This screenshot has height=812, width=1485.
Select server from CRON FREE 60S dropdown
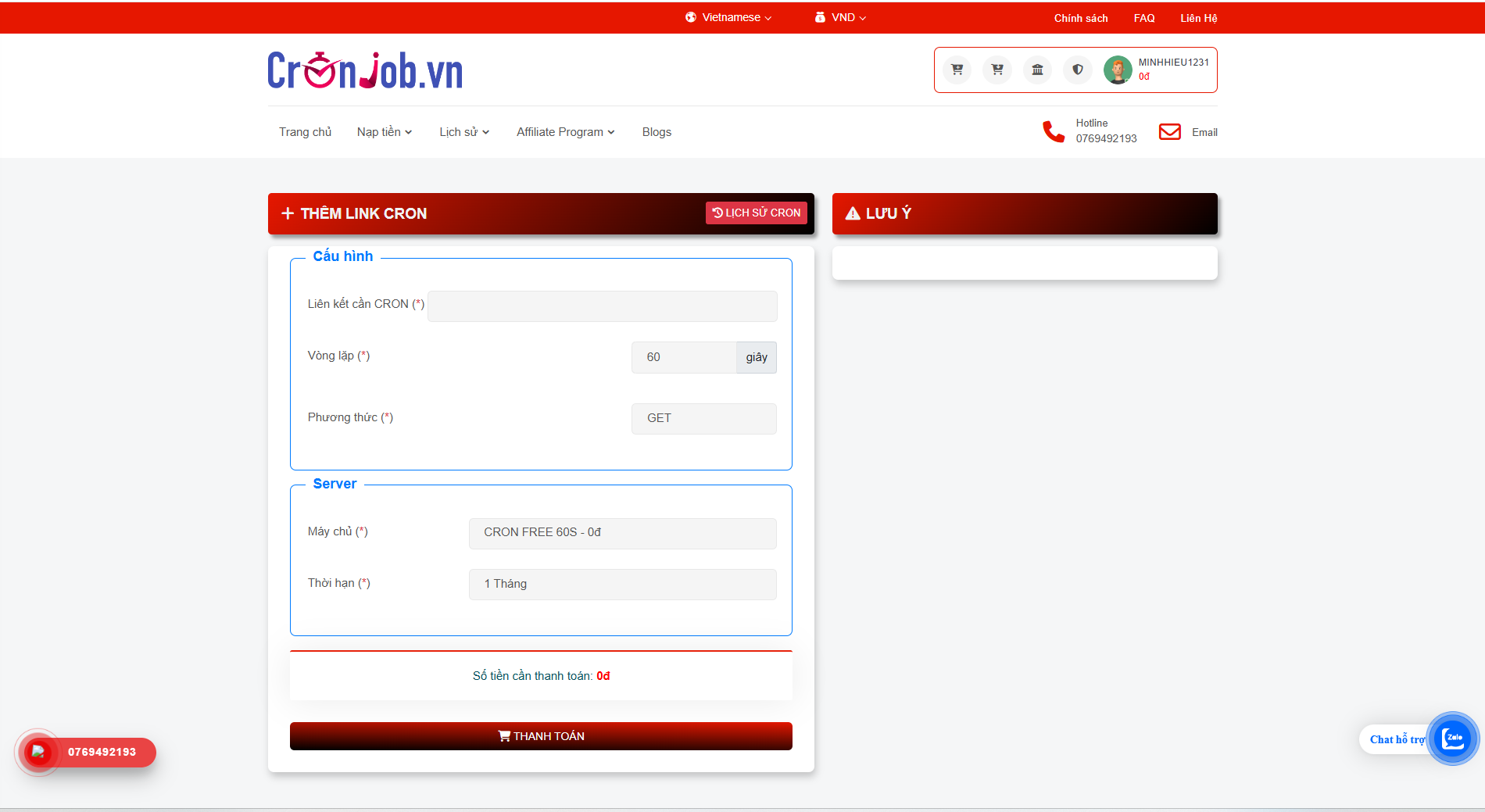click(x=622, y=533)
